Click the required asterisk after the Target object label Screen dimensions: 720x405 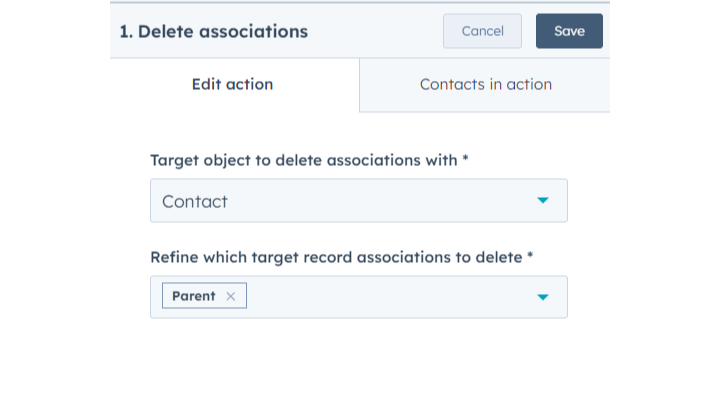[x=466, y=159]
